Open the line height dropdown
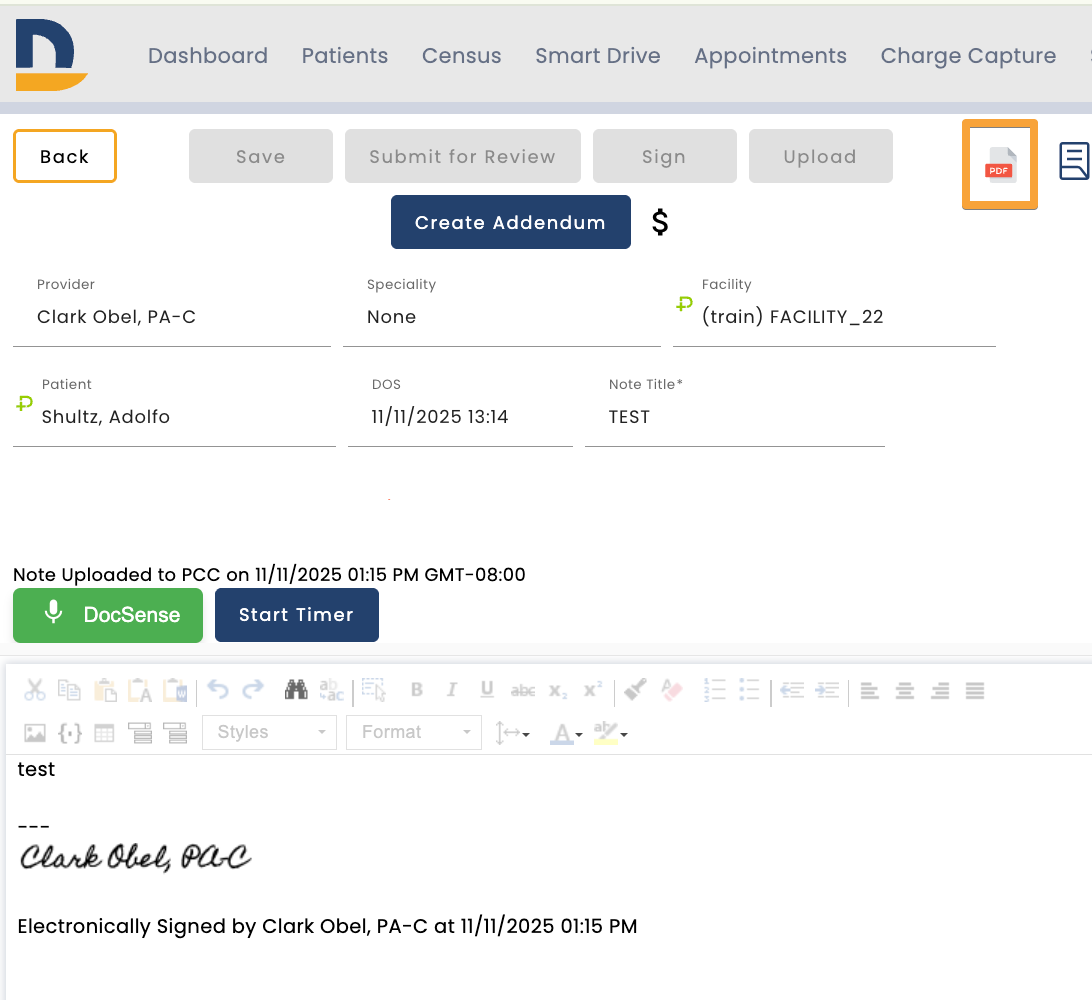 coord(512,733)
